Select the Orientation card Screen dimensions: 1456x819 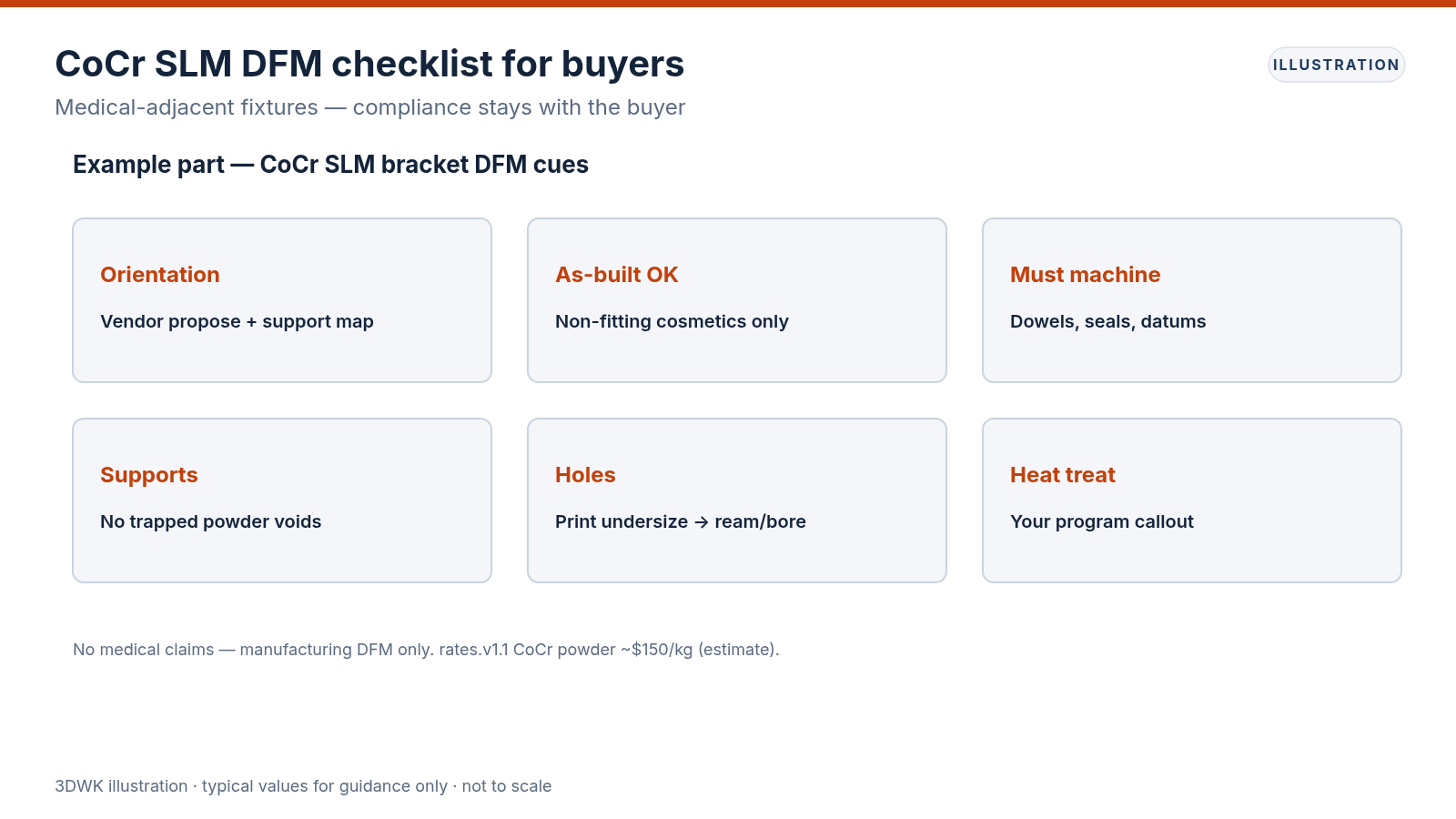282,300
